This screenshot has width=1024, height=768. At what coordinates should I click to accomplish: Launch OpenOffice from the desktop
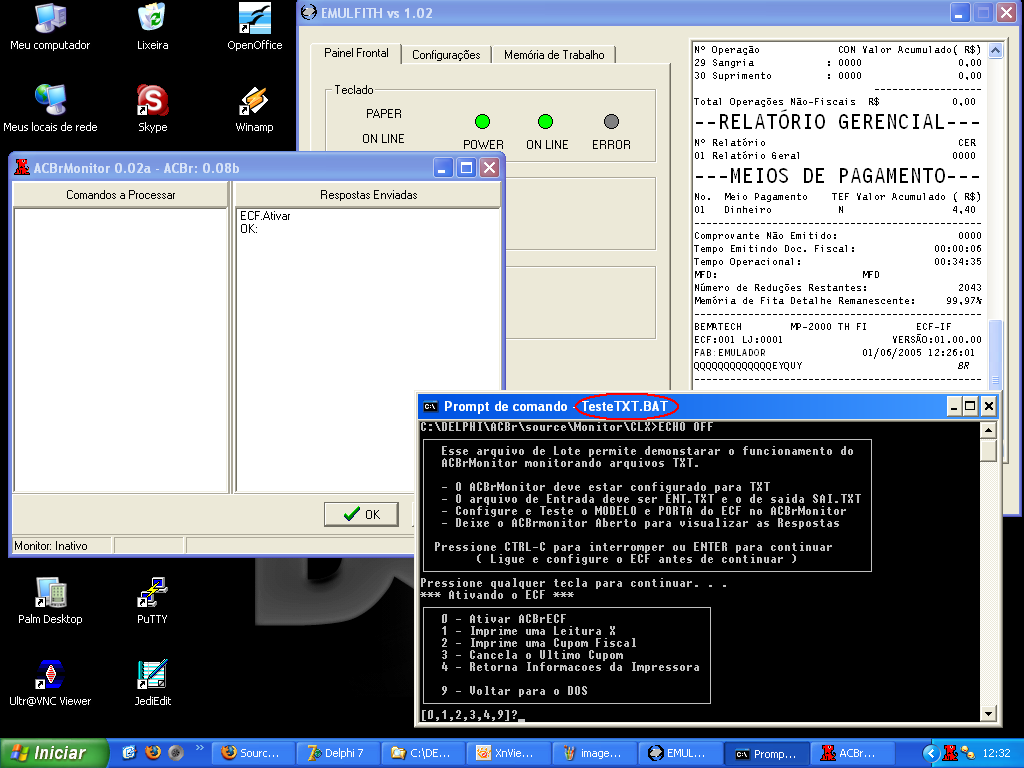(x=254, y=19)
